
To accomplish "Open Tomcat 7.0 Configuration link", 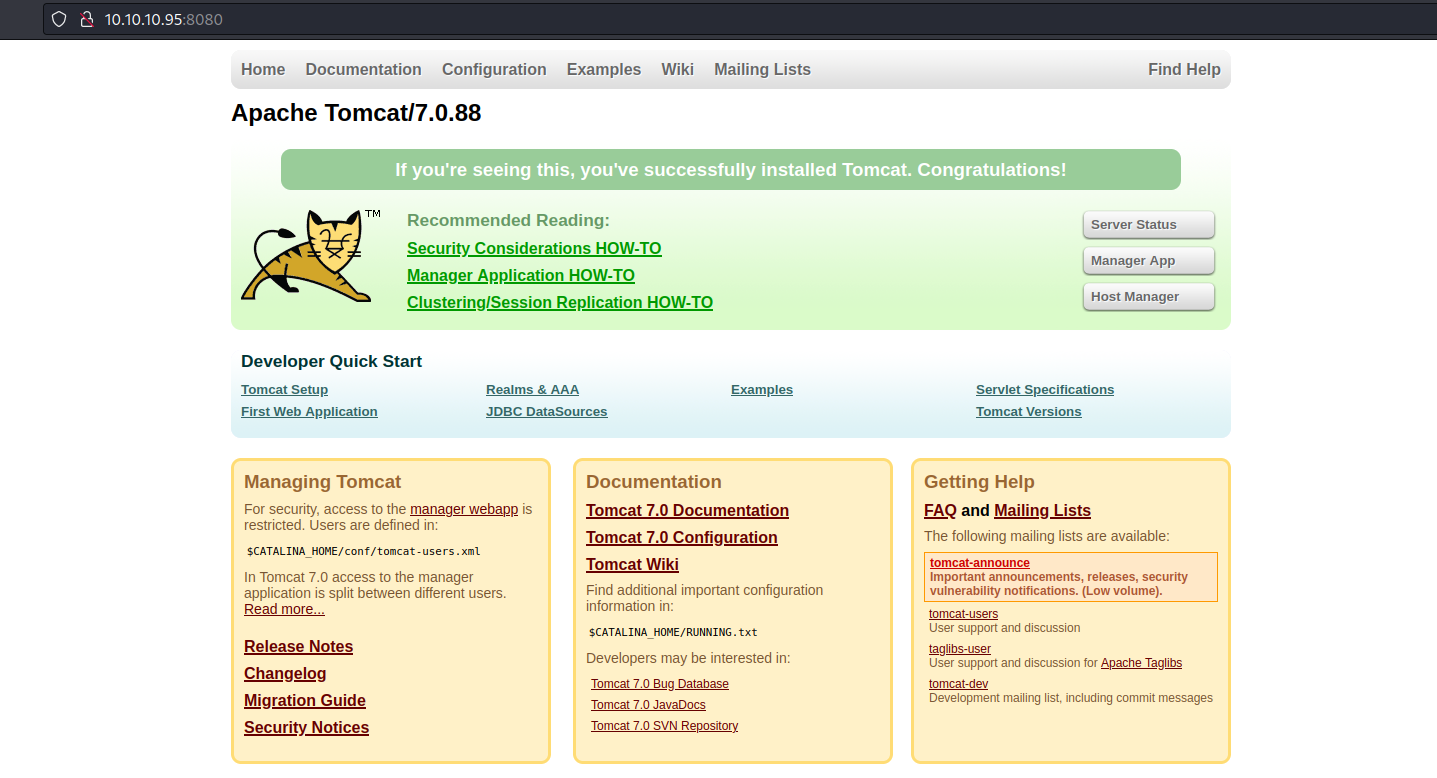I will click(x=682, y=537).
